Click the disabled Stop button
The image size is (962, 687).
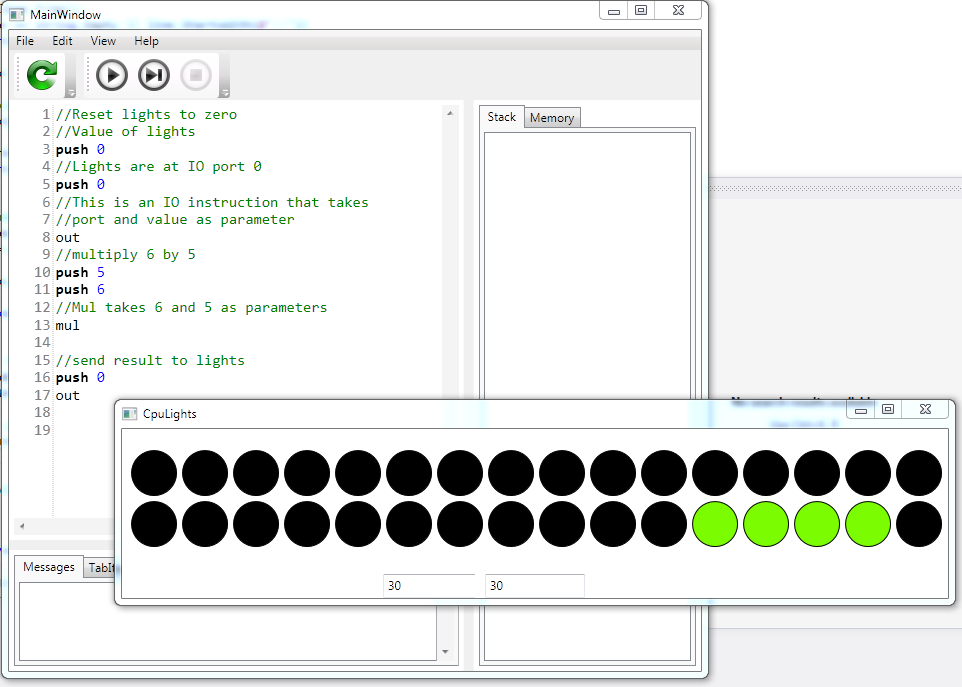[196, 75]
